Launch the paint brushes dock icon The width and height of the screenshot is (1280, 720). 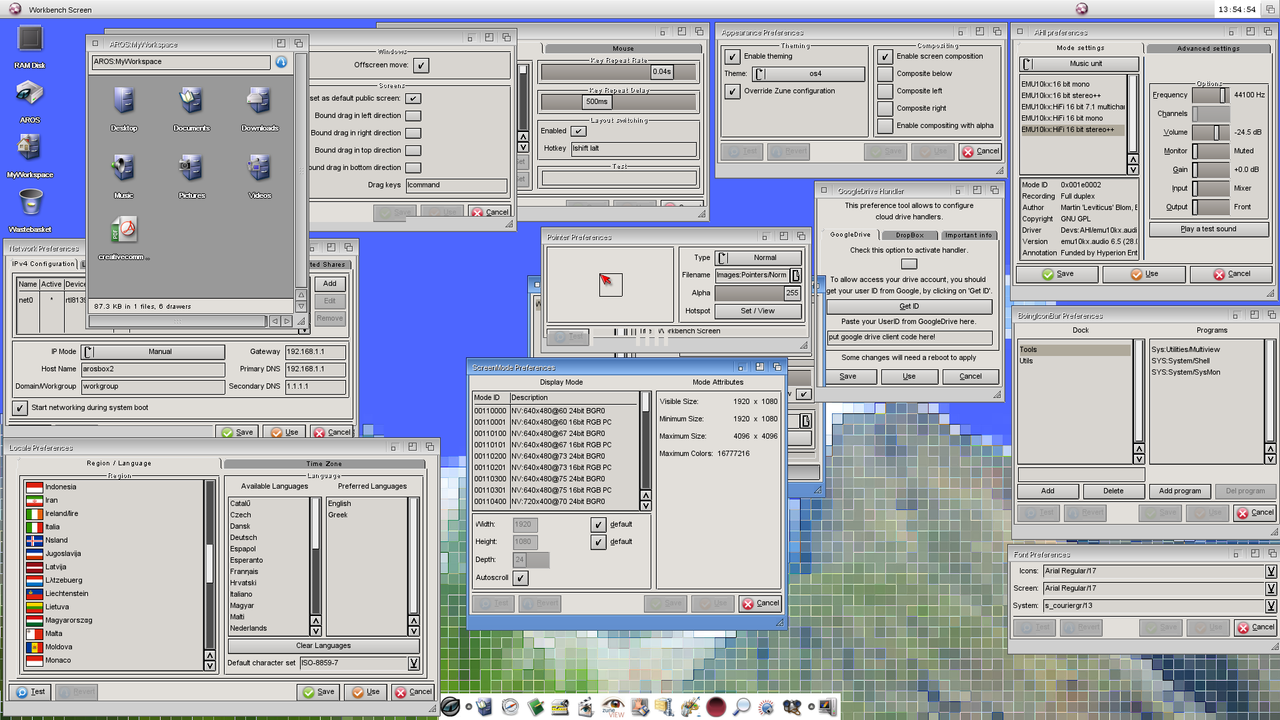point(691,707)
